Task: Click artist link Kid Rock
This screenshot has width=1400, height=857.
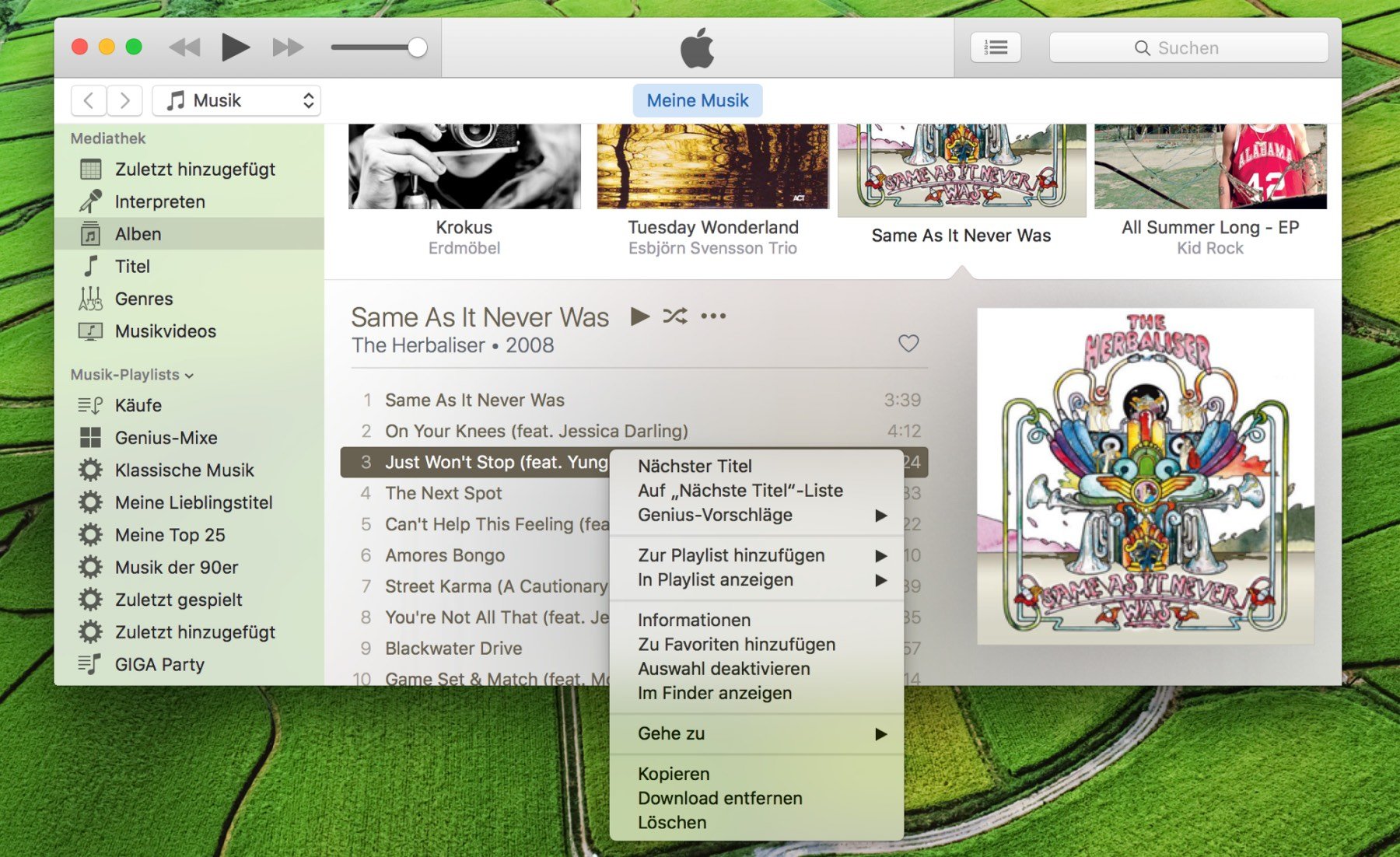Action: click(1210, 248)
